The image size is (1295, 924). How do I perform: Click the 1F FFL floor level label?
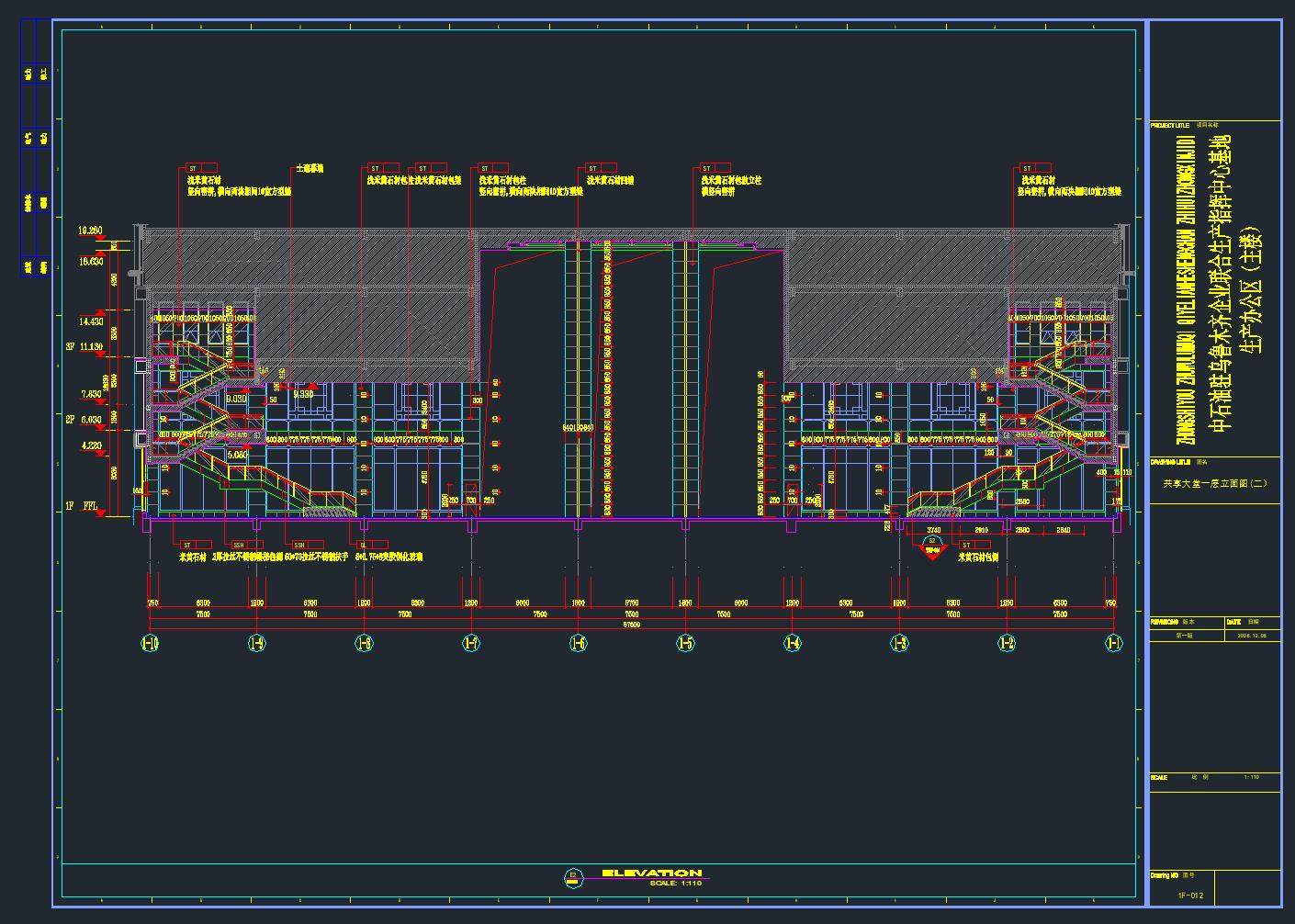pyautogui.click(x=83, y=506)
